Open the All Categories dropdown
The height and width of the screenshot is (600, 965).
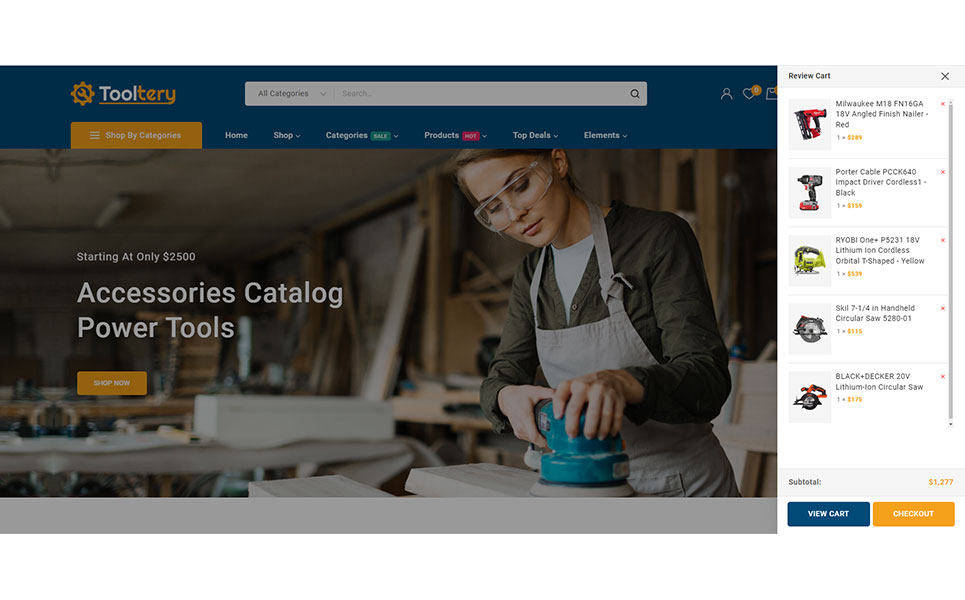(291, 94)
